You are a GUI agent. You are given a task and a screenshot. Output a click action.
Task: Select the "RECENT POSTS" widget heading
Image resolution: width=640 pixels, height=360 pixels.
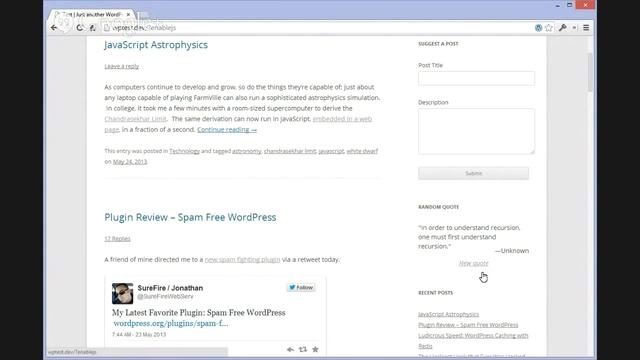[x=436, y=293]
